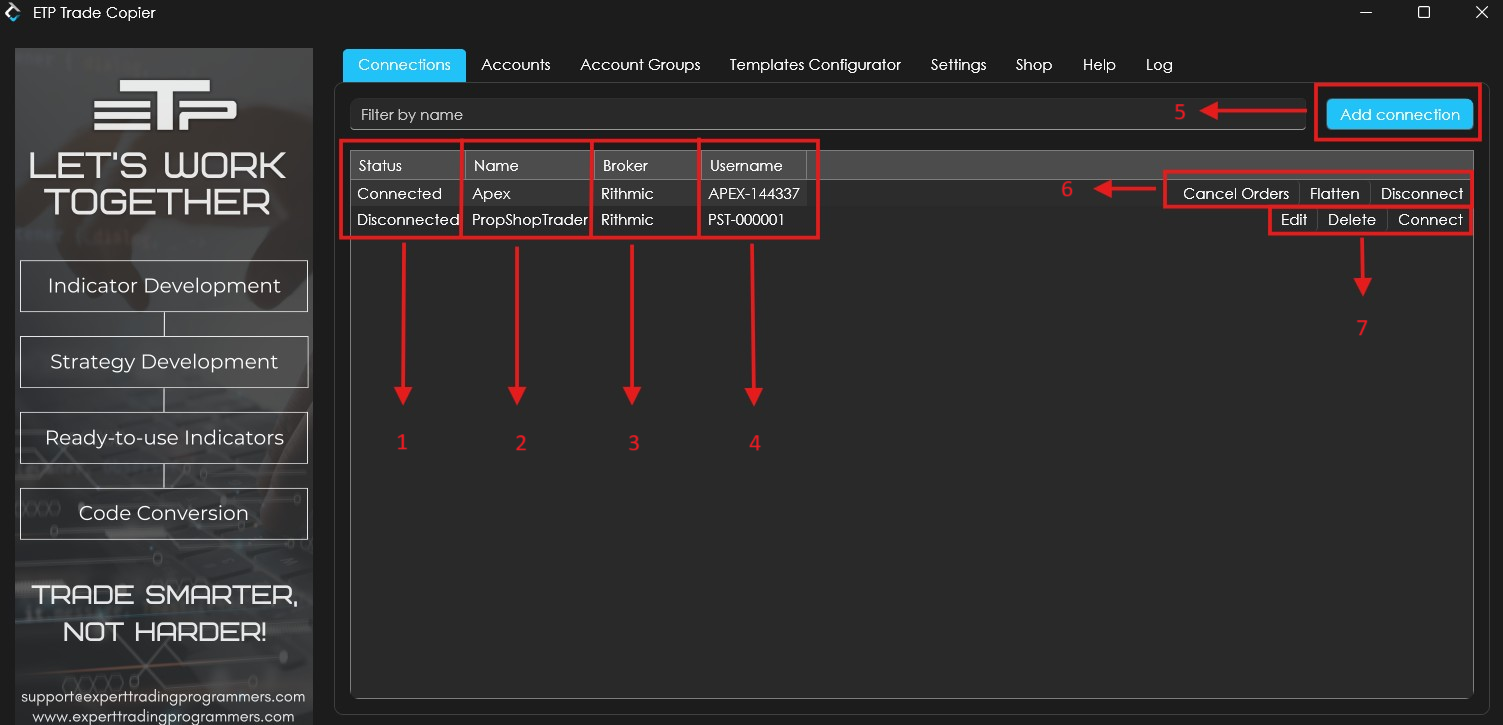The image size is (1503, 725).
Task: Select the APEX-144337 username cell
Action: (754, 194)
